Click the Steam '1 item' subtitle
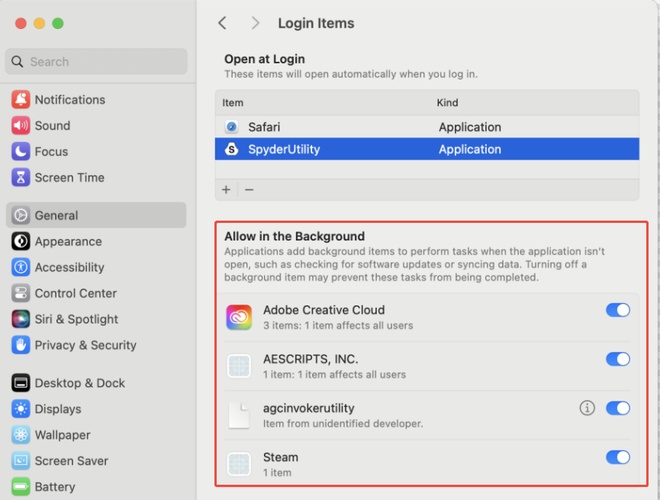Screen dimensions: 660x500 click(x=277, y=473)
